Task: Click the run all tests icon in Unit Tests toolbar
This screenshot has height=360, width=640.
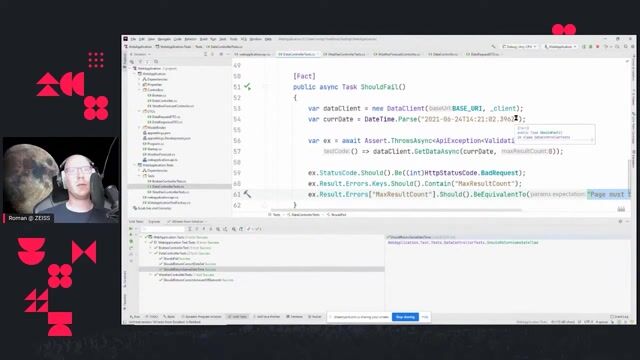Action: pos(130,229)
